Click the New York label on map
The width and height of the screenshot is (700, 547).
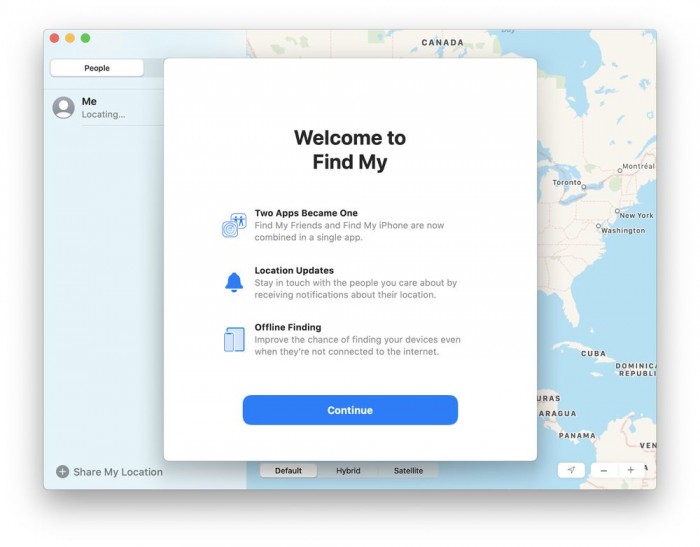tap(637, 215)
